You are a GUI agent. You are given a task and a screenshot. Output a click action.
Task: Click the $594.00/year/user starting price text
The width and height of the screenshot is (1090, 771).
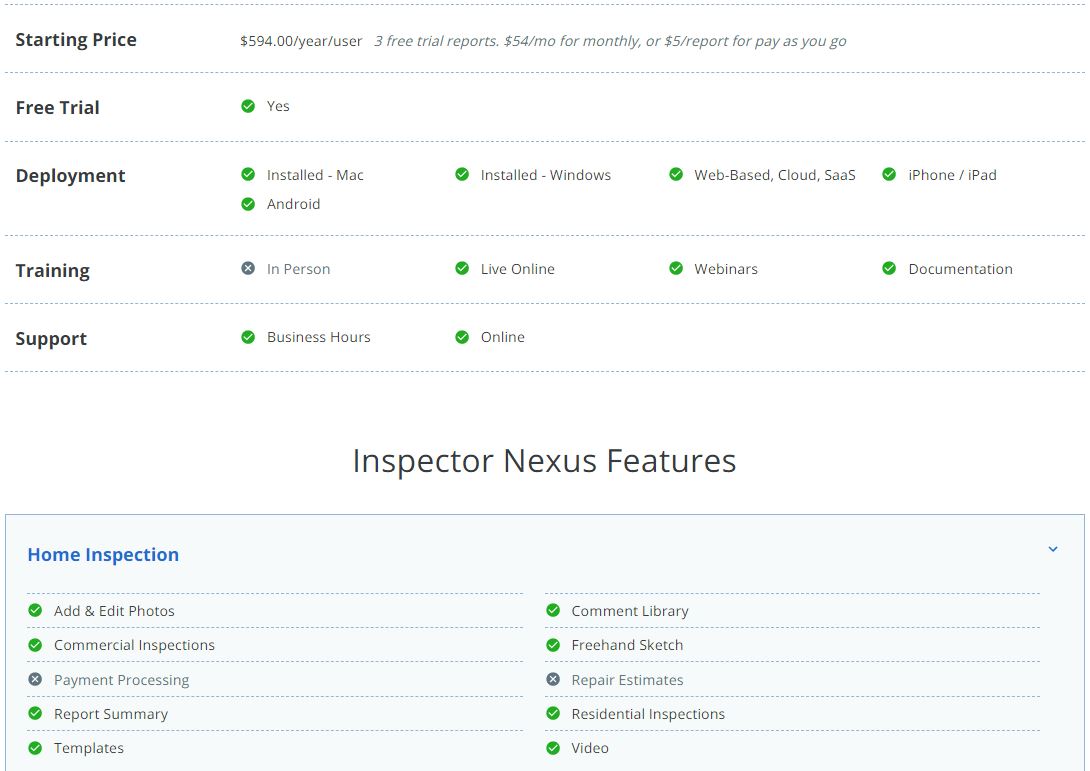coord(301,41)
